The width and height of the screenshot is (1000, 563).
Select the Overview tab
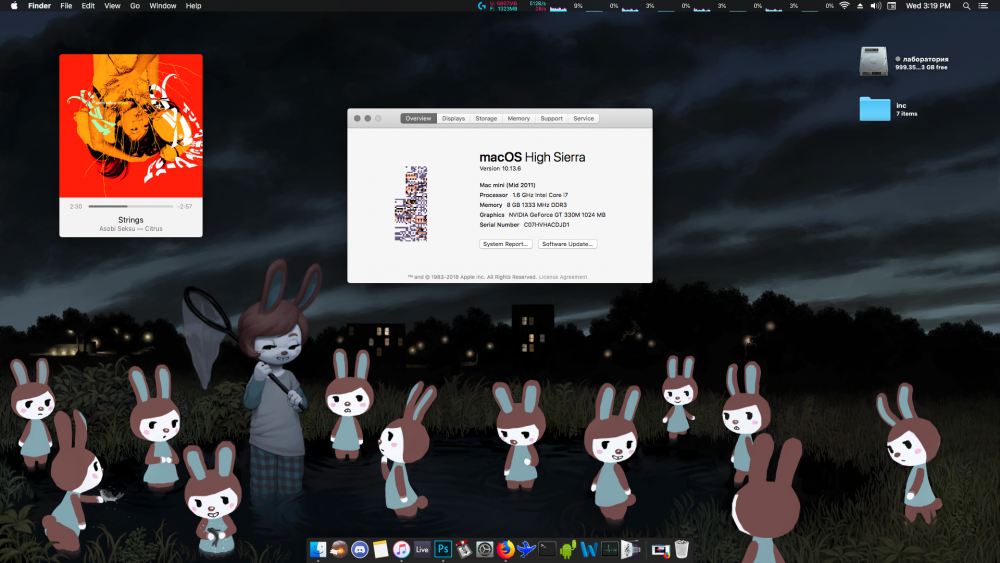[x=418, y=119]
